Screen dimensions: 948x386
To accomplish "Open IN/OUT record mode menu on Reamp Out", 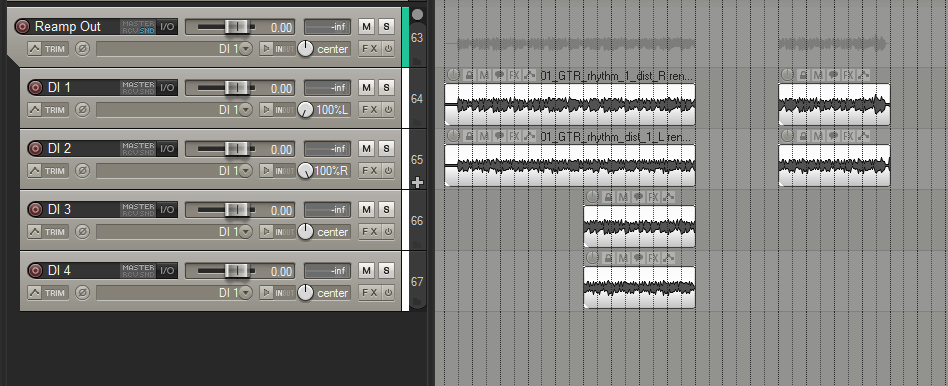I will [285, 49].
